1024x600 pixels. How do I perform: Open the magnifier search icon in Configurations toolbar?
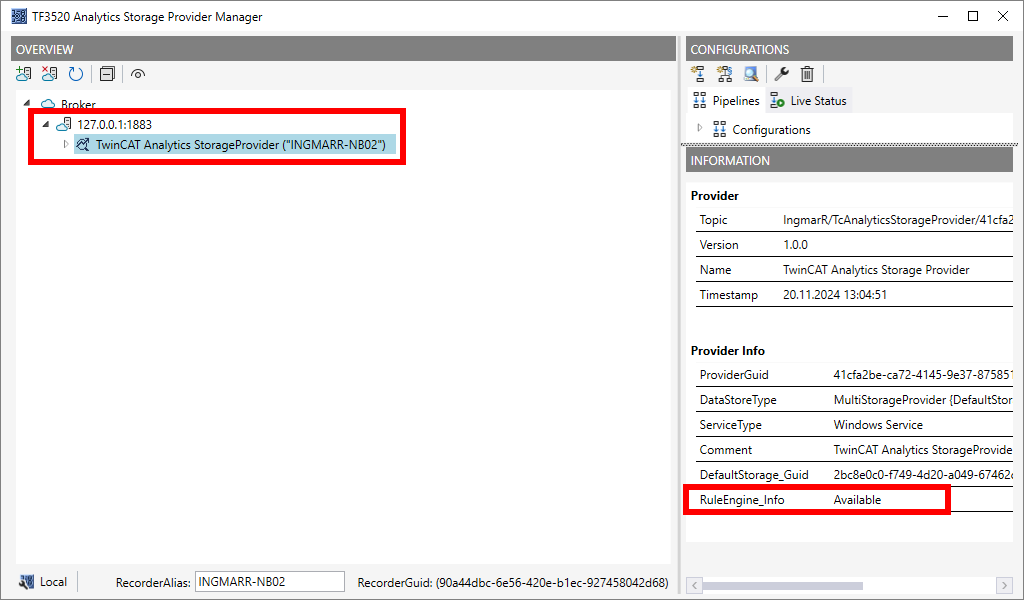click(751, 74)
